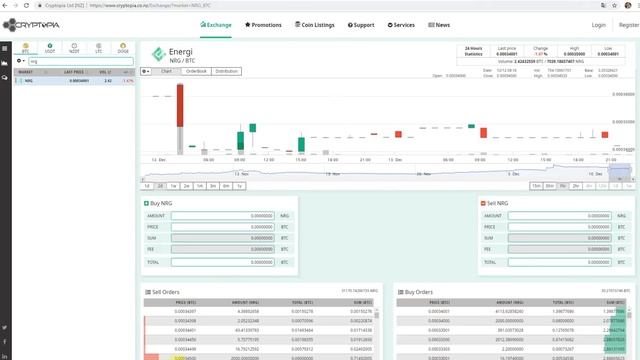The image size is (640, 360).
Task: Set chart range to 1m
Action: coord(200,186)
